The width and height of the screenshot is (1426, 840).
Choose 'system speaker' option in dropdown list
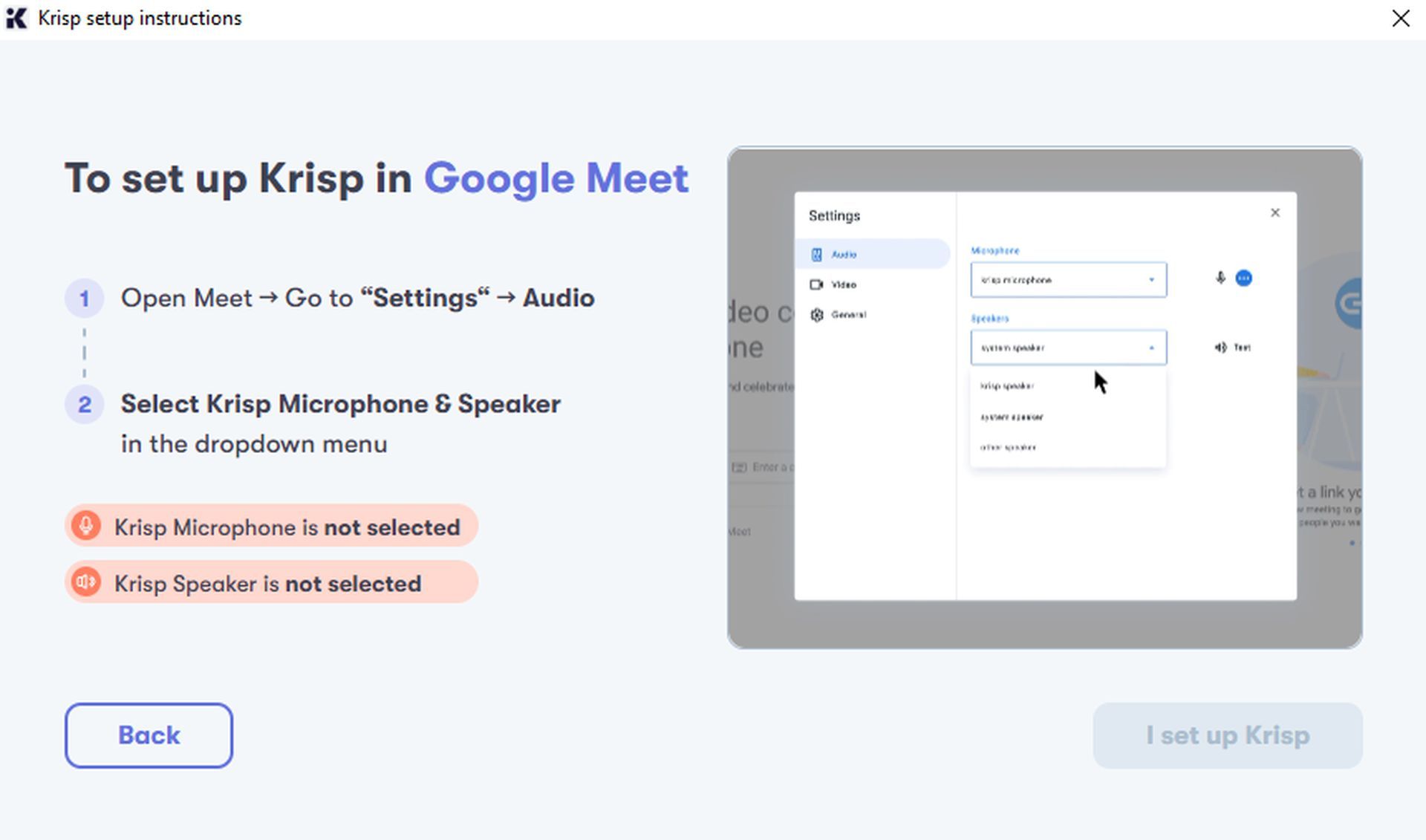point(1012,417)
